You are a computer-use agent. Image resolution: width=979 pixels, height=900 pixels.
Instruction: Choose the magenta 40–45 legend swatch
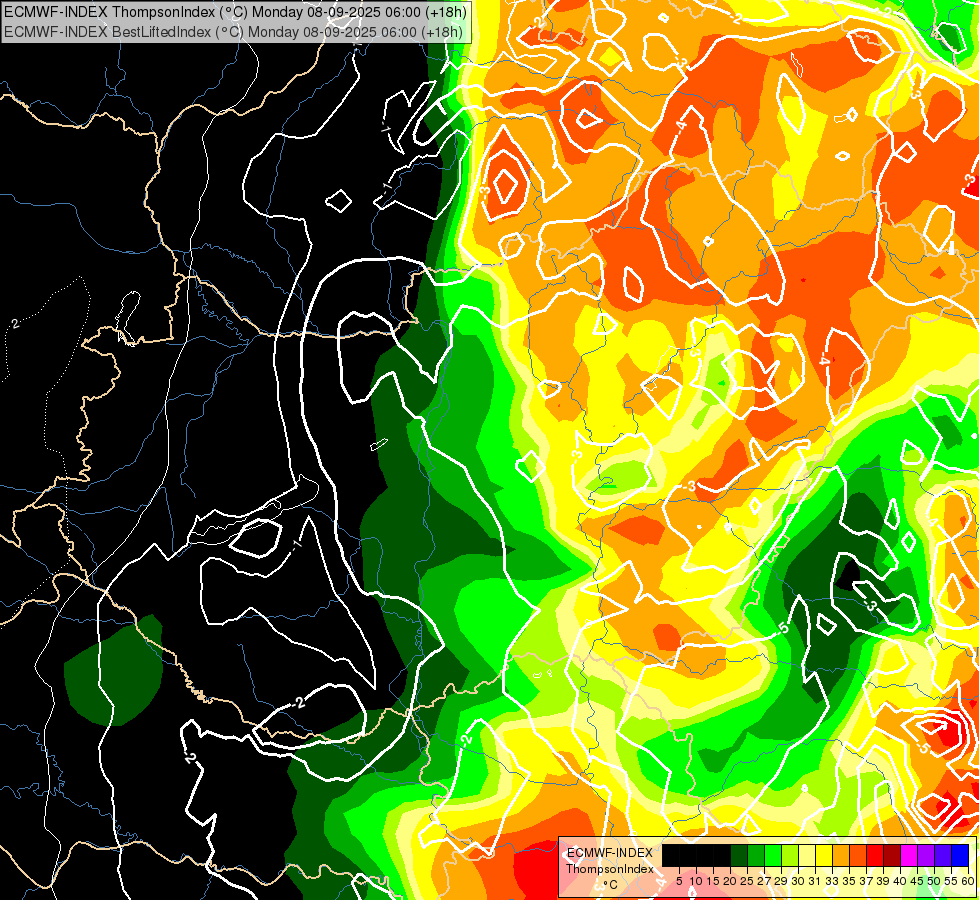tap(909, 855)
